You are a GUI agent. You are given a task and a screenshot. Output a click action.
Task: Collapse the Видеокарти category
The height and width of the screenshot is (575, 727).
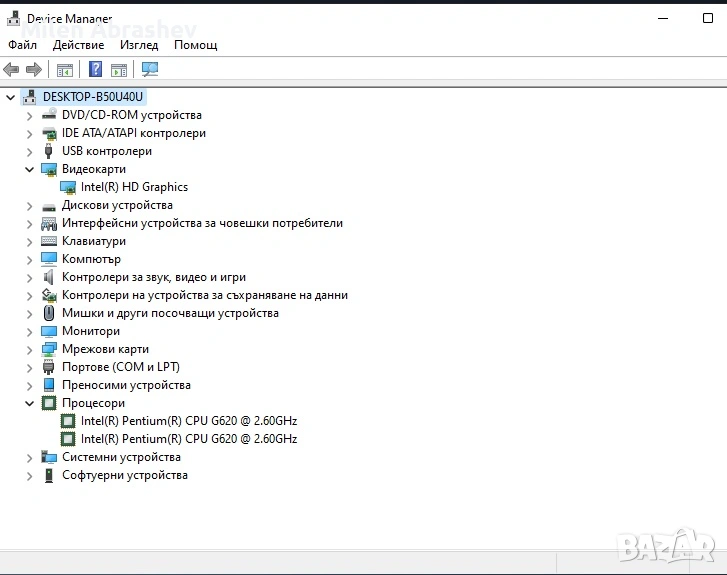[x=29, y=169]
